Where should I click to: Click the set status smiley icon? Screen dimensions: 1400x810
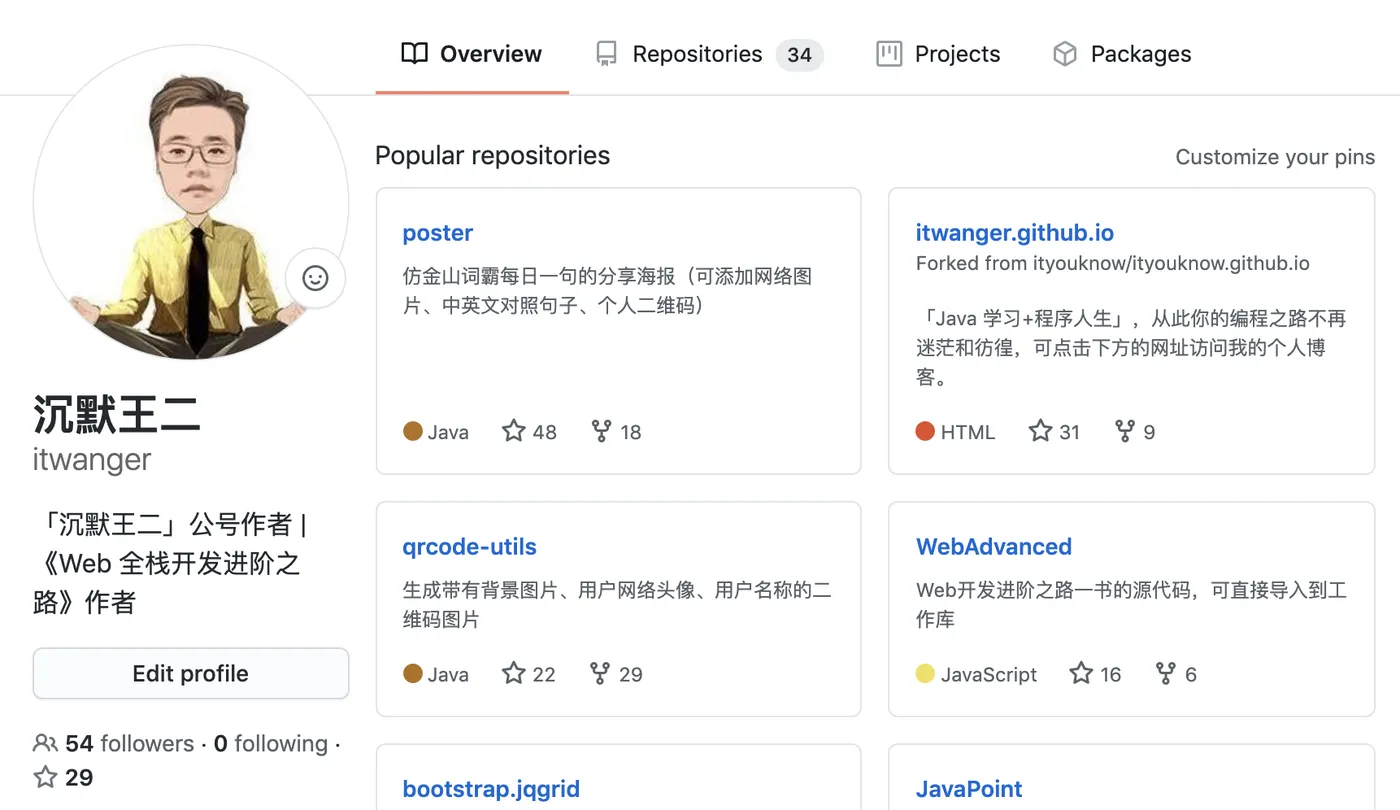315,278
